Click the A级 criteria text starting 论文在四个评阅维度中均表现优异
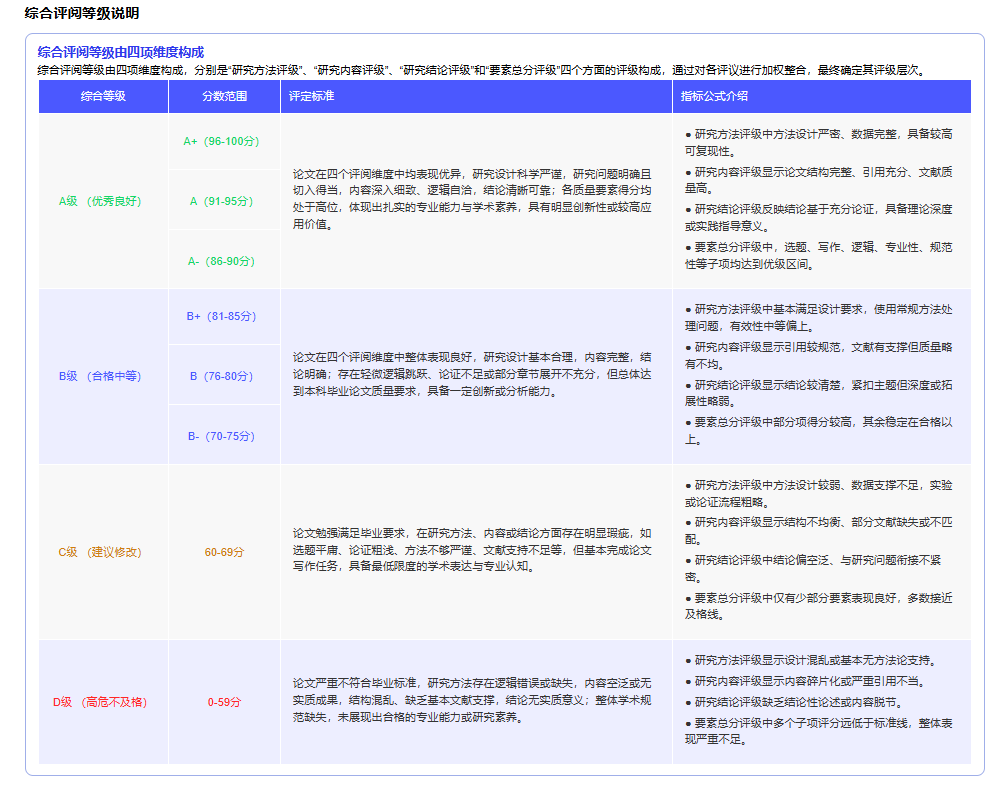The height and width of the screenshot is (797, 1000). [x=472, y=199]
